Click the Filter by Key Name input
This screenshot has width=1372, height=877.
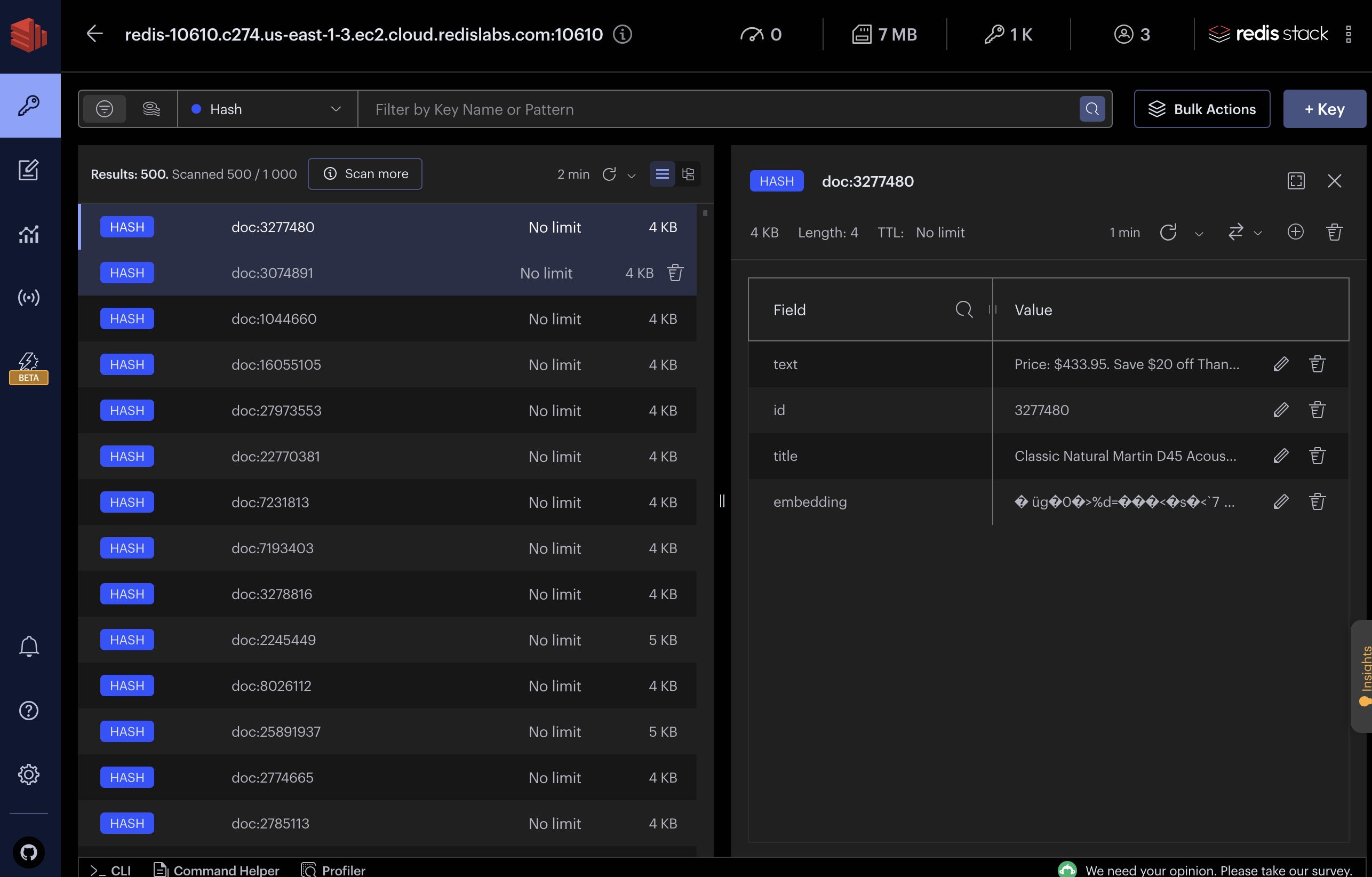point(718,109)
